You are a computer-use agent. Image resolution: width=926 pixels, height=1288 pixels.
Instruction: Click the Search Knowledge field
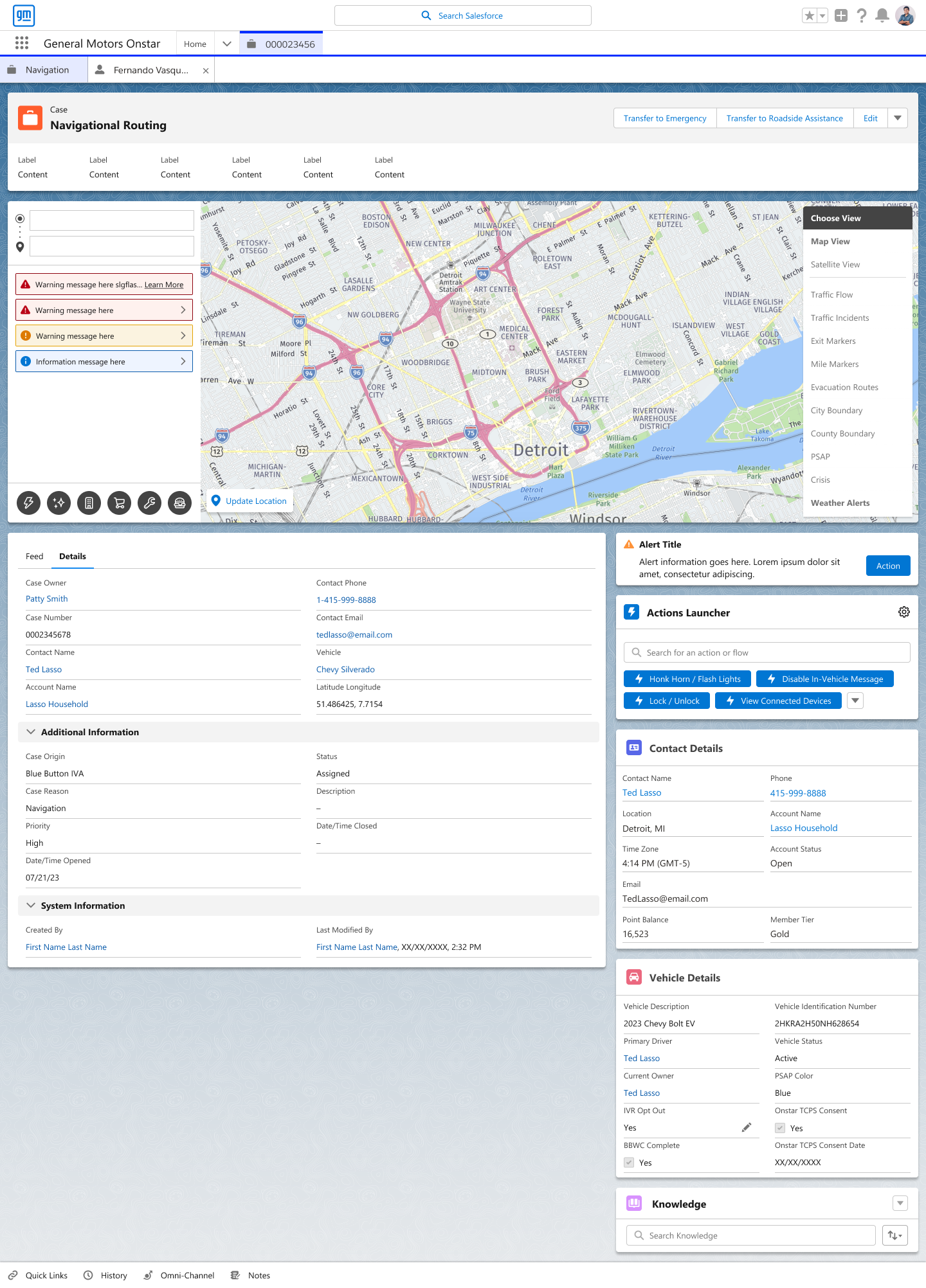click(x=751, y=1235)
